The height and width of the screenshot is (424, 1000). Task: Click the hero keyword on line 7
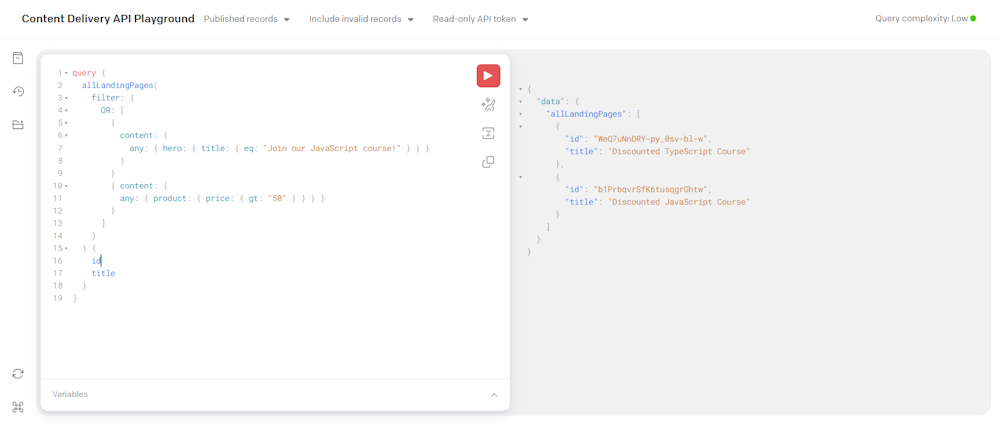click(172, 149)
